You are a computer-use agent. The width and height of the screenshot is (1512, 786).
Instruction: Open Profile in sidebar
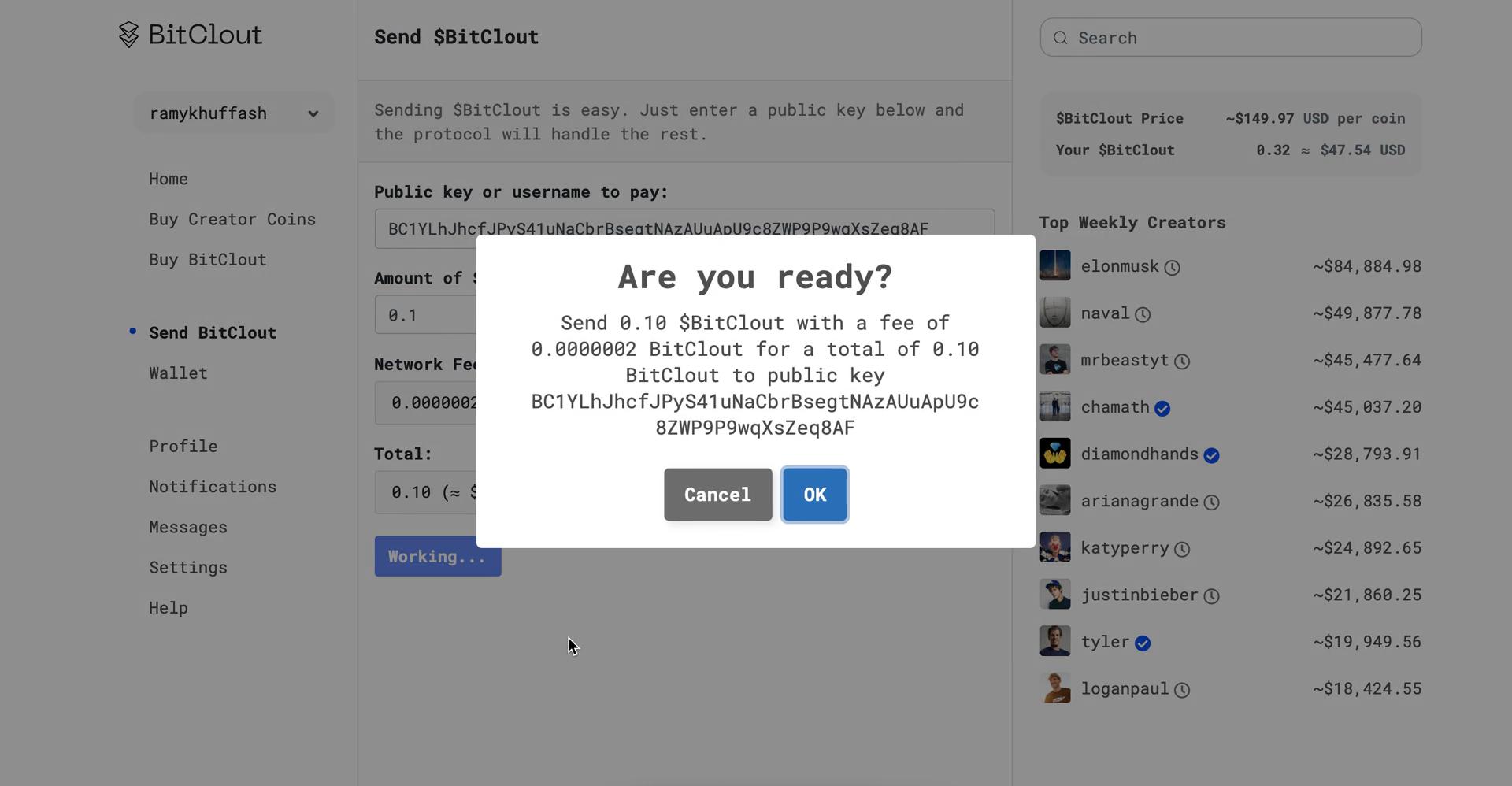click(x=183, y=446)
